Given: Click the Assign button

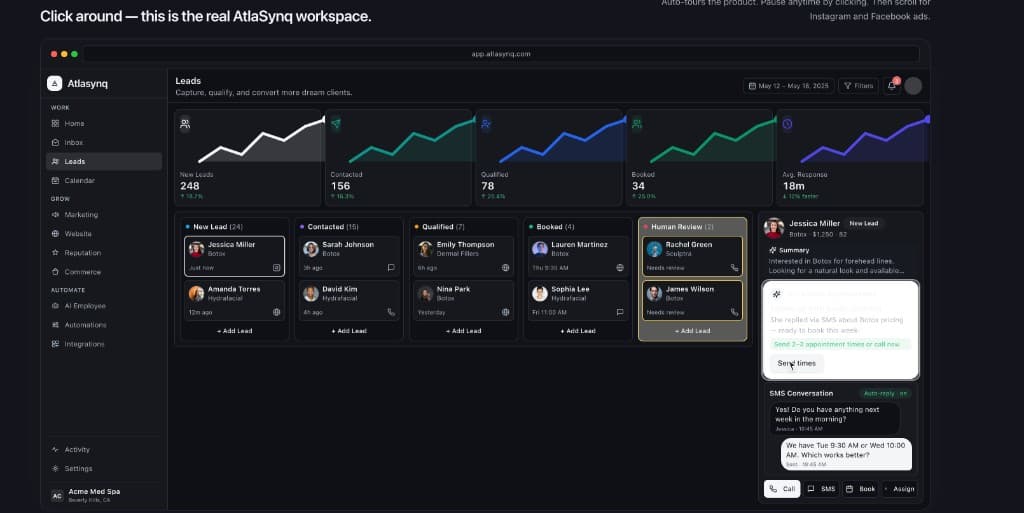Looking at the screenshot, I should [x=900, y=489].
